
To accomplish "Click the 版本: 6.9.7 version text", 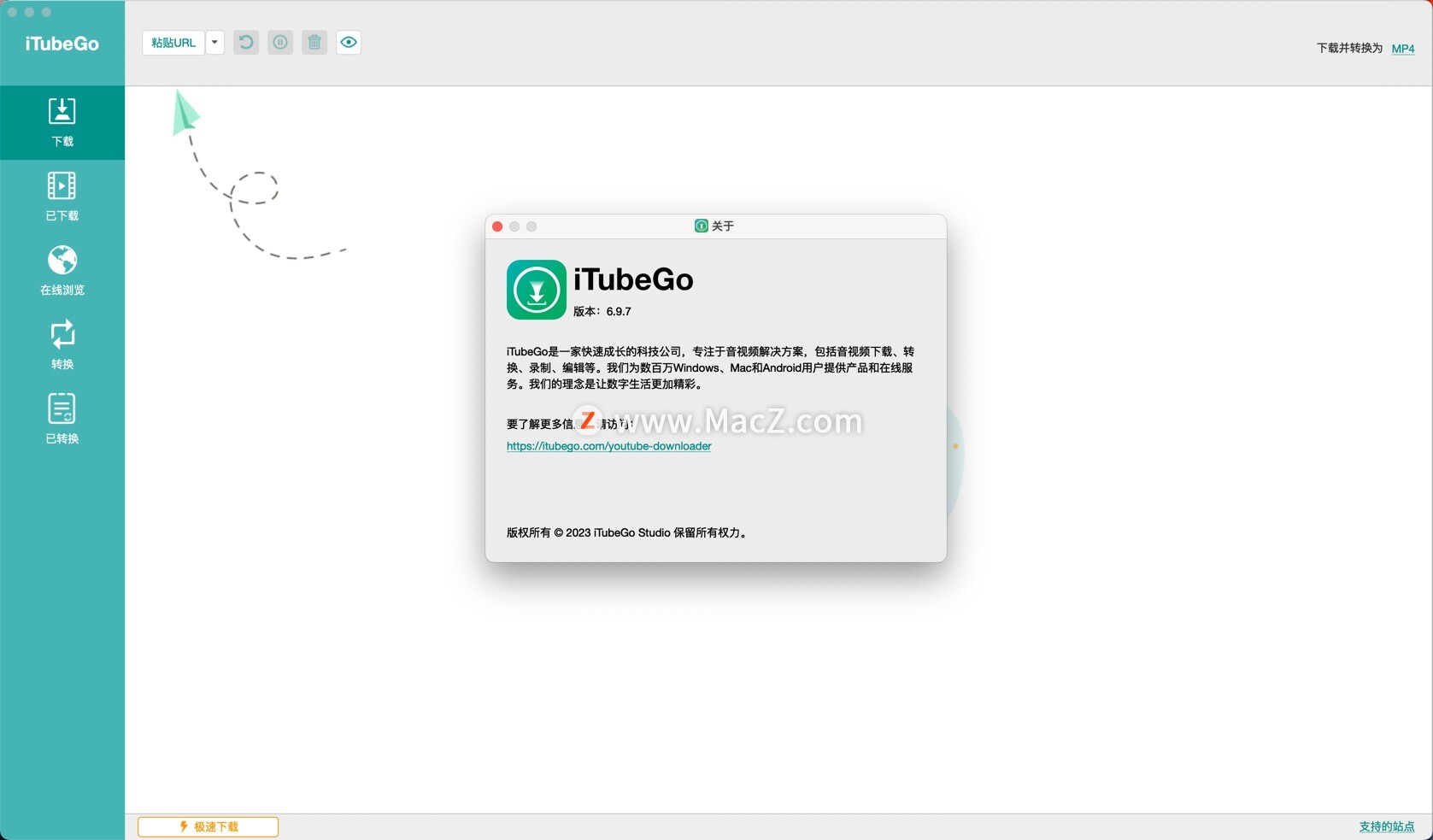I will point(602,311).
